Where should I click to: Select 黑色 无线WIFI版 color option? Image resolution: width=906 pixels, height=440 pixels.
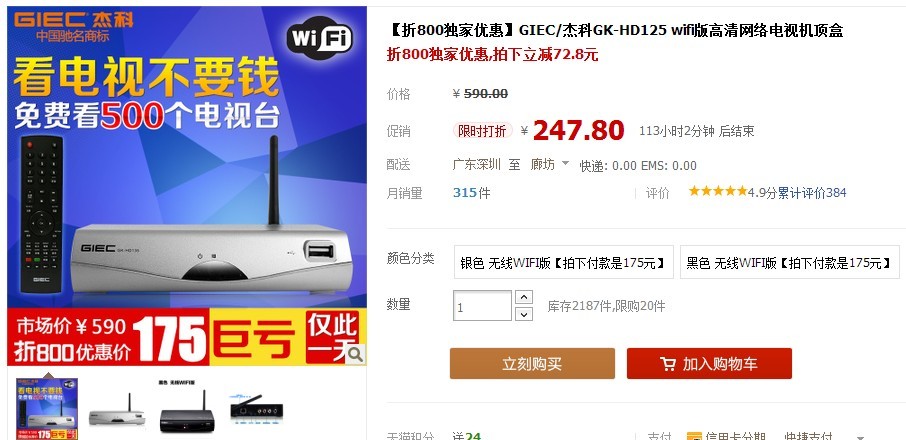789,262
